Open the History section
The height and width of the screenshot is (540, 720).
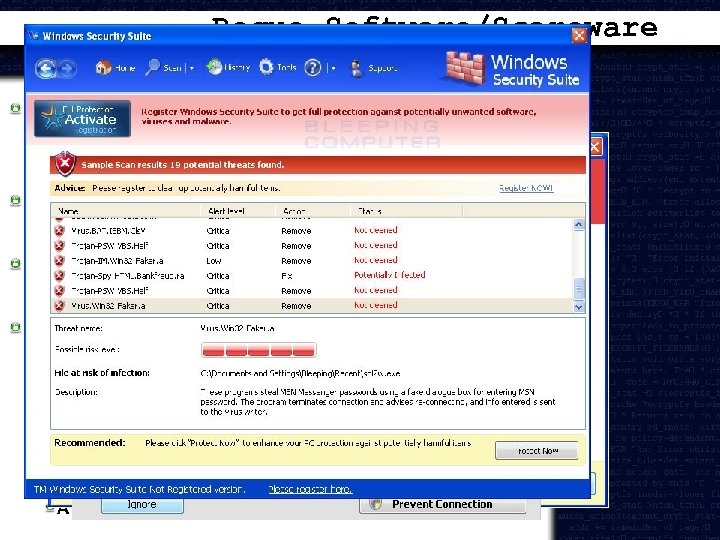coord(228,67)
